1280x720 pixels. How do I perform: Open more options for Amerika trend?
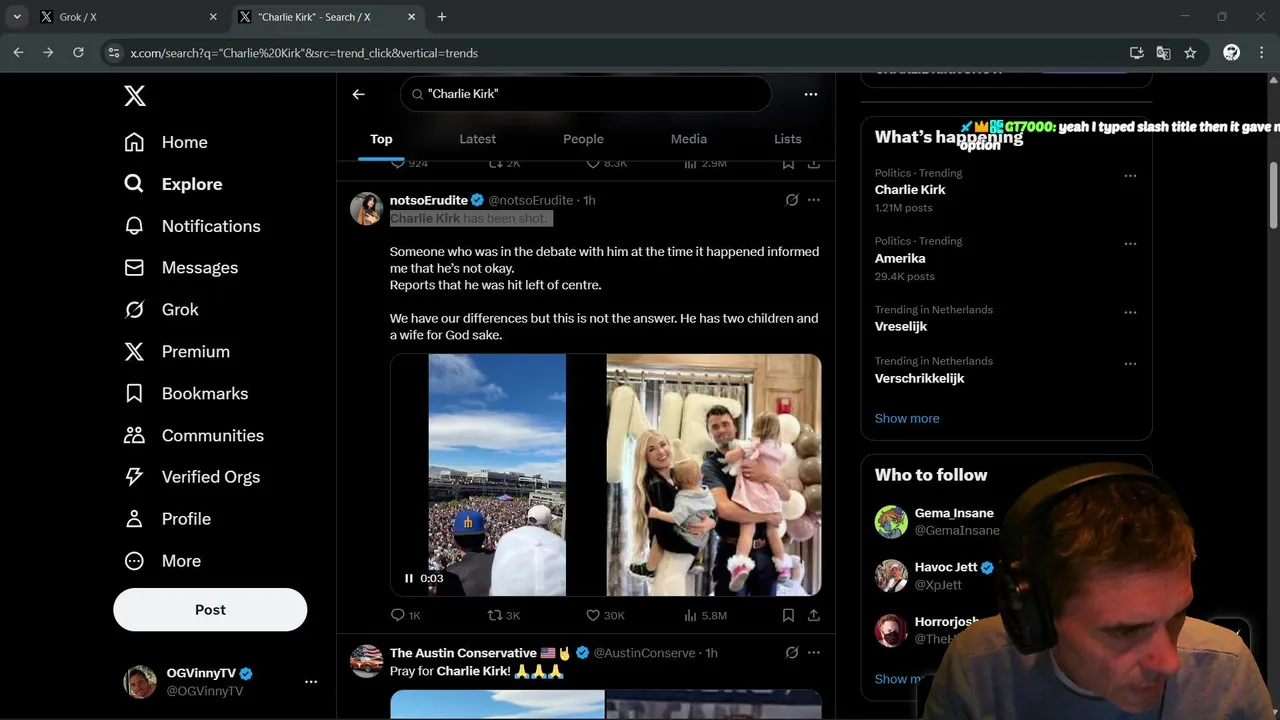pyautogui.click(x=1130, y=243)
